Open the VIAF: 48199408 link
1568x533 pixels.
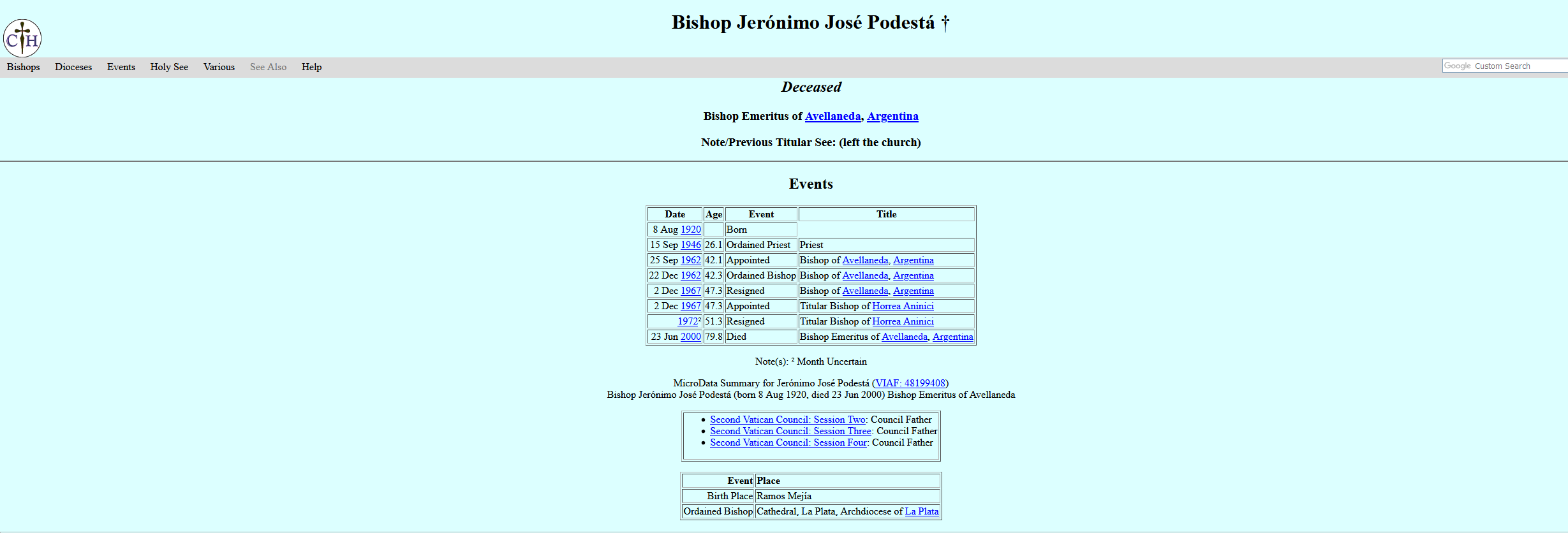910,383
